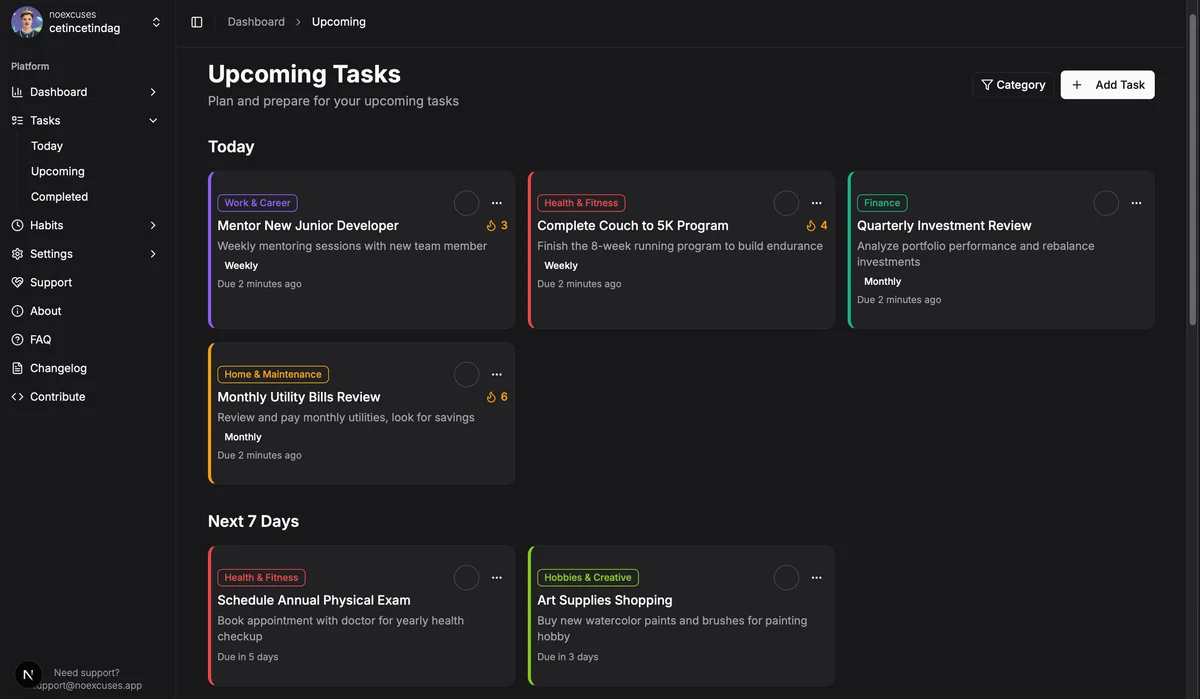Click the Support heart icon in sidebar
Screen dimensions: 1200x699
(17, 283)
